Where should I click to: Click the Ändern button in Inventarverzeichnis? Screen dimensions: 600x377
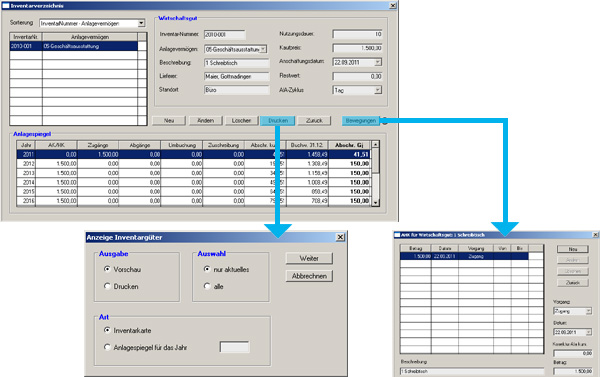click(x=205, y=121)
